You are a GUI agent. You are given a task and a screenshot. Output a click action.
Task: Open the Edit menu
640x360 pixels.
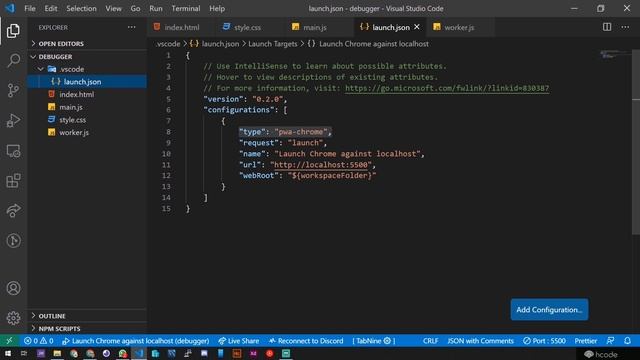(x=51, y=8)
